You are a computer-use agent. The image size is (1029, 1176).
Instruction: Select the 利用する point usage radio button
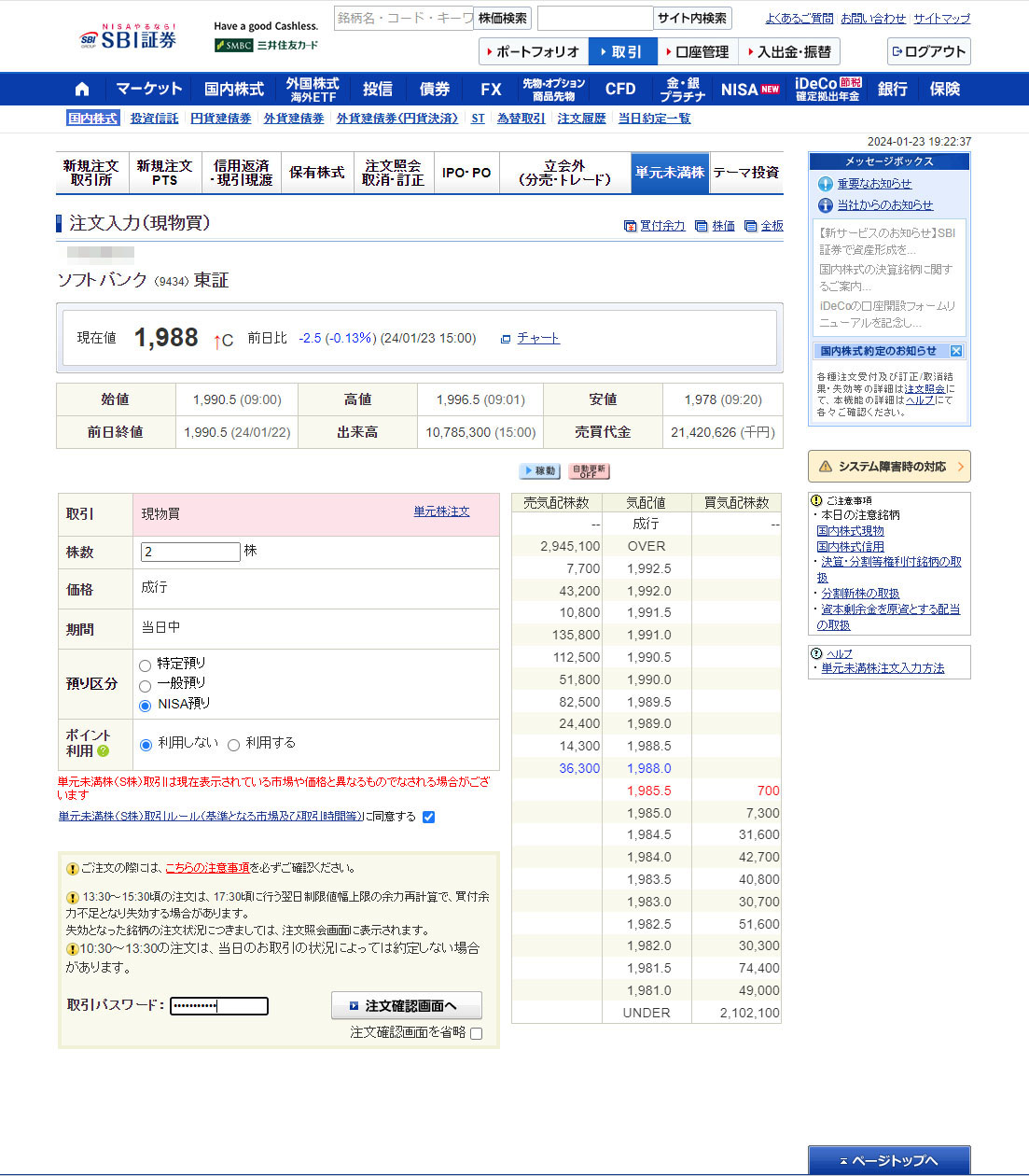233,745
